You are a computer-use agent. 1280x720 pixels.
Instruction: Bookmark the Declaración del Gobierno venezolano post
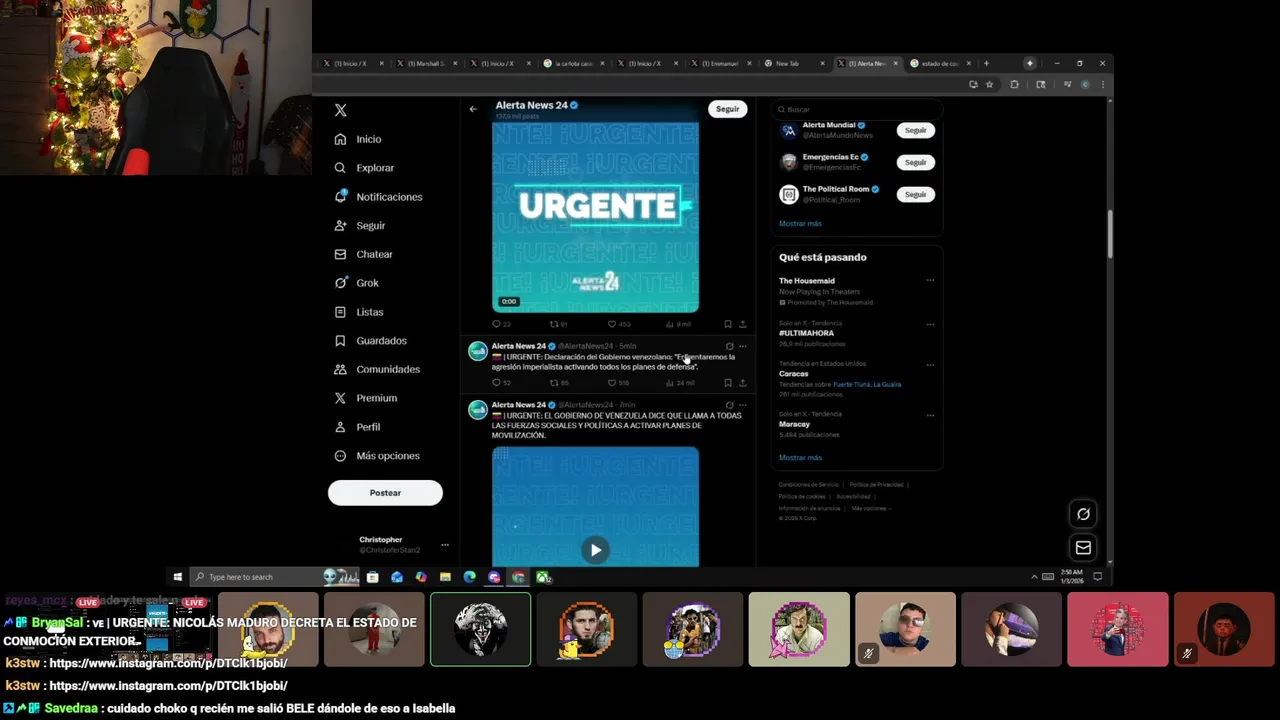727,383
